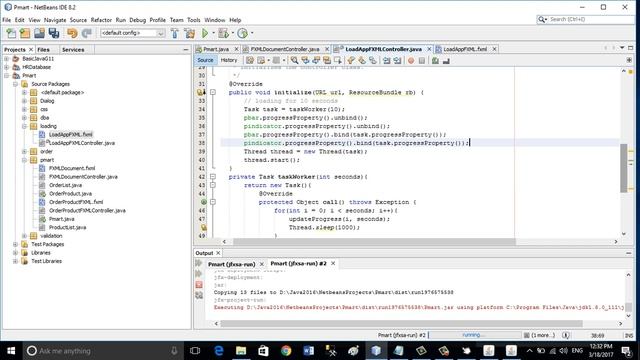Click the Open Project toolbar icon
Viewport: 640px width, 360px height.
tap(39, 33)
